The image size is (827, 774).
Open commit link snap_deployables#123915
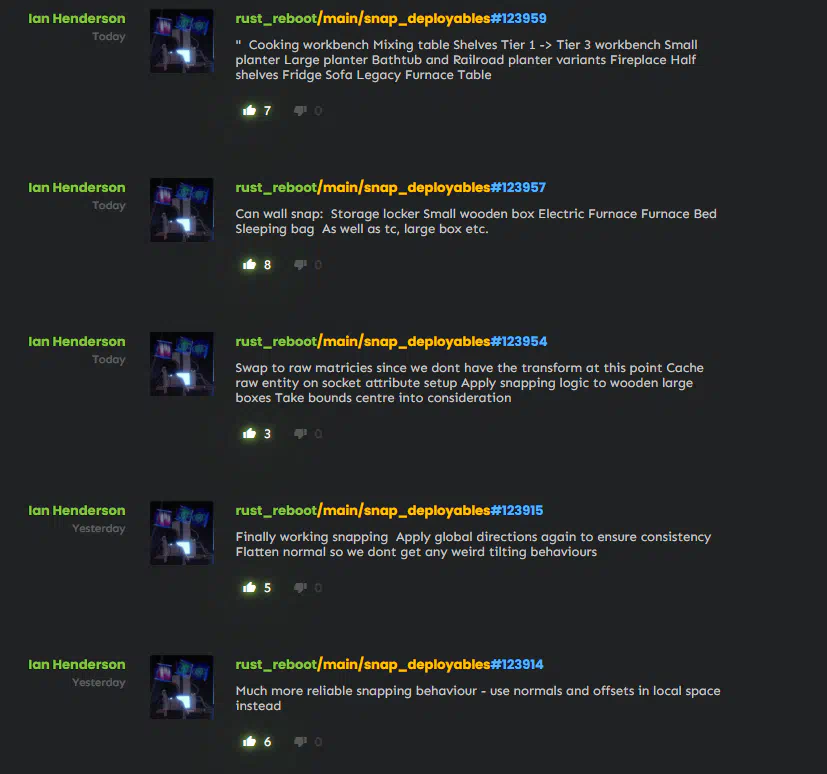(x=389, y=511)
